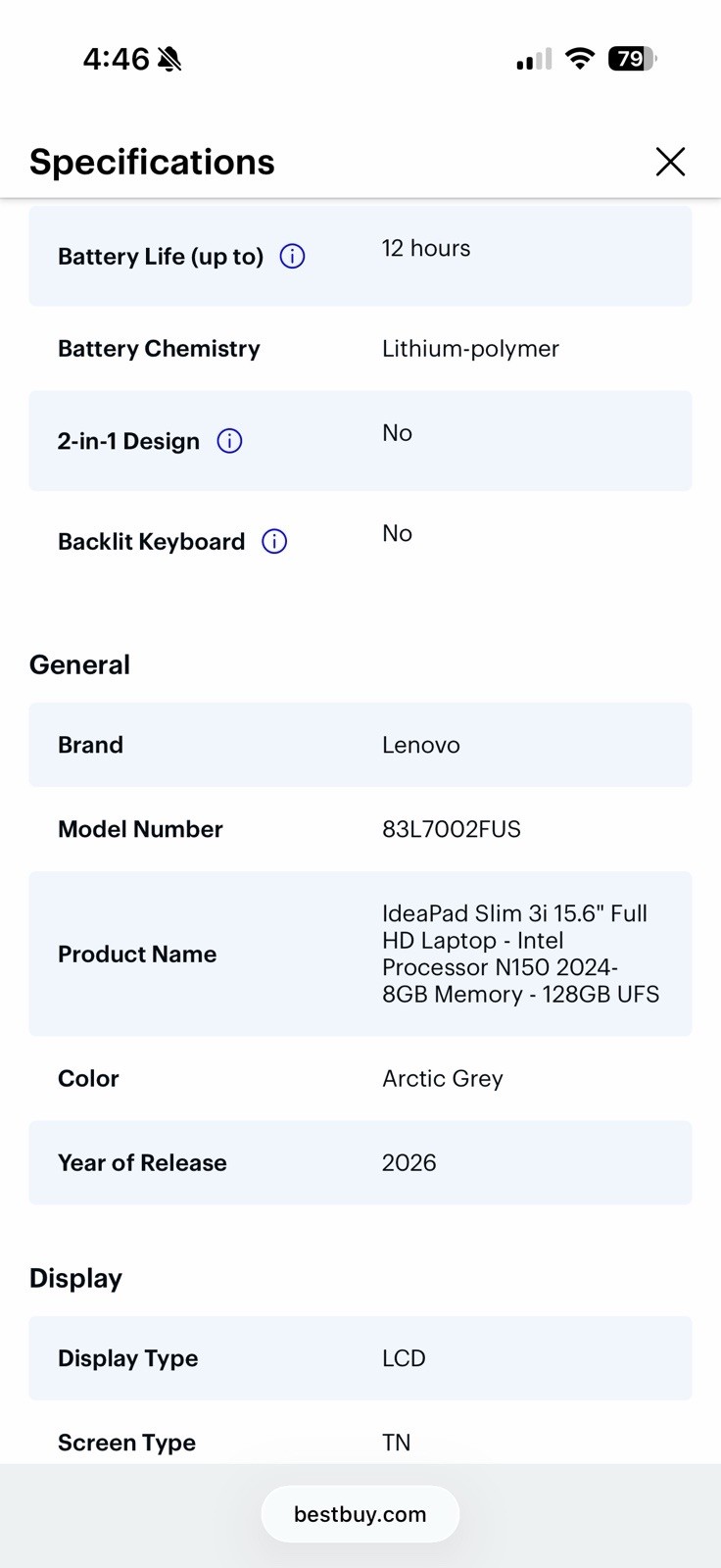Tap the Year of Release value 2026

click(409, 1163)
